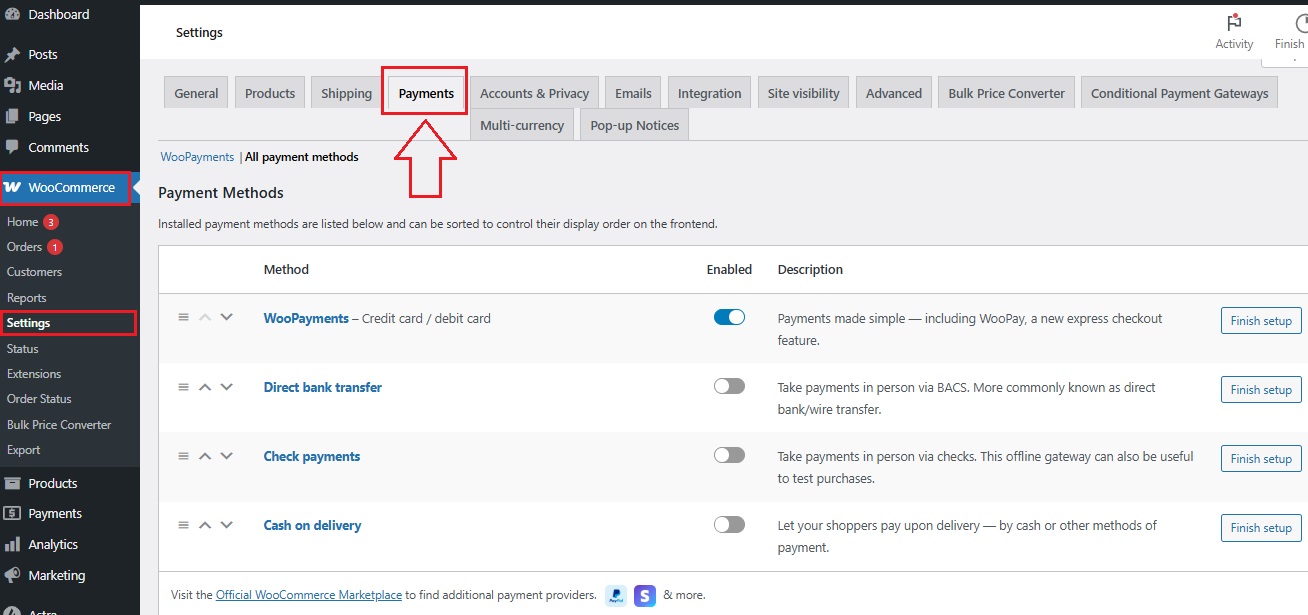Click the Direct bank transfer drag handle
The height and width of the screenshot is (615, 1308).
pos(183,386)
